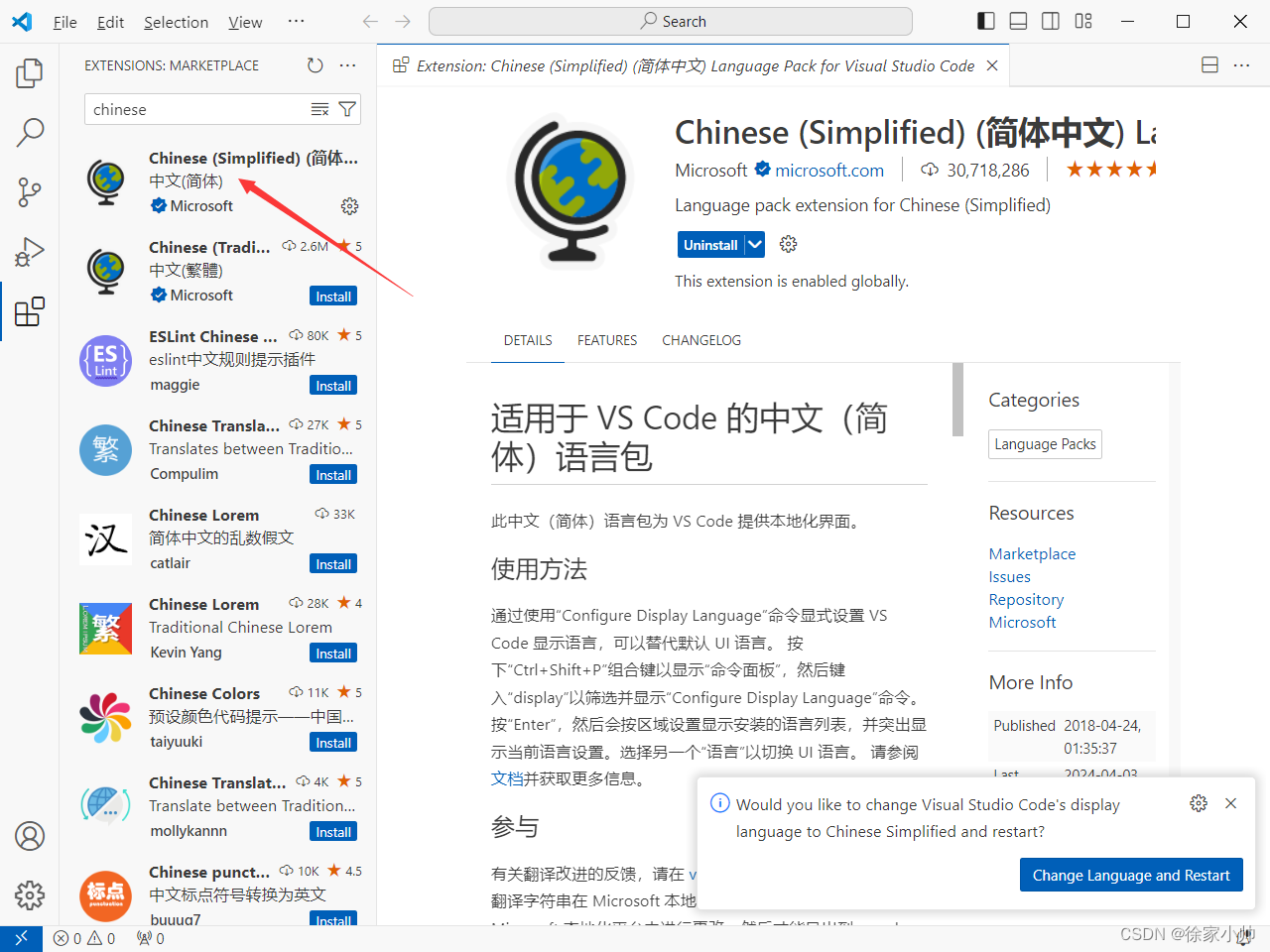Open notification settings gear
The image size is (1270, 952).
coord(1199,803)
